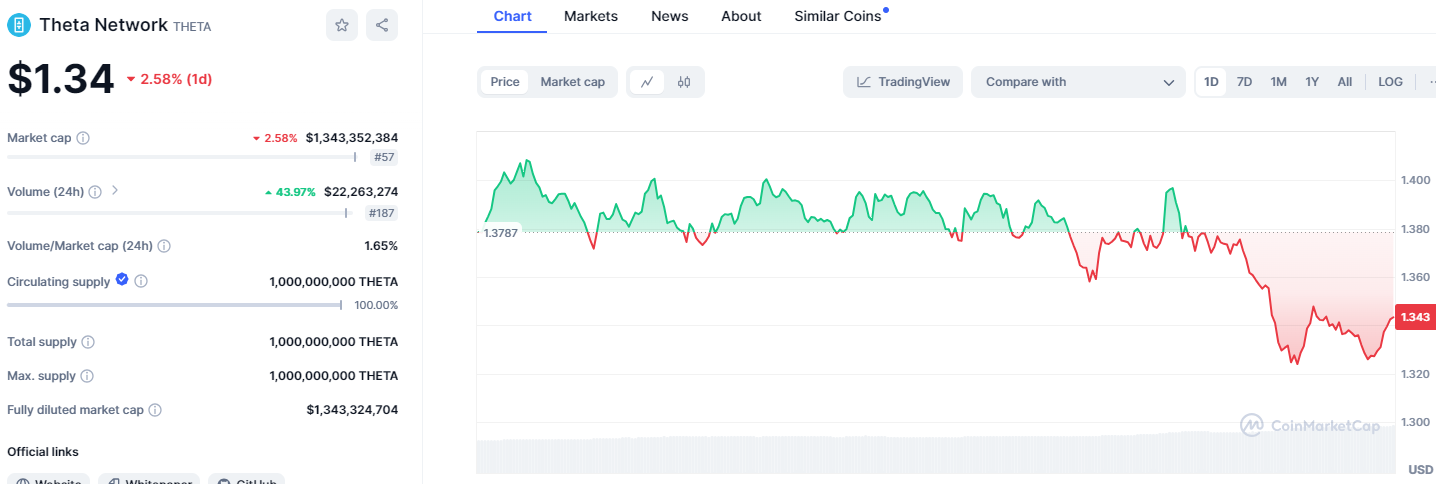Switch to line chart view icon
The image size is (1436, 484).
click(x=647, y=82)
